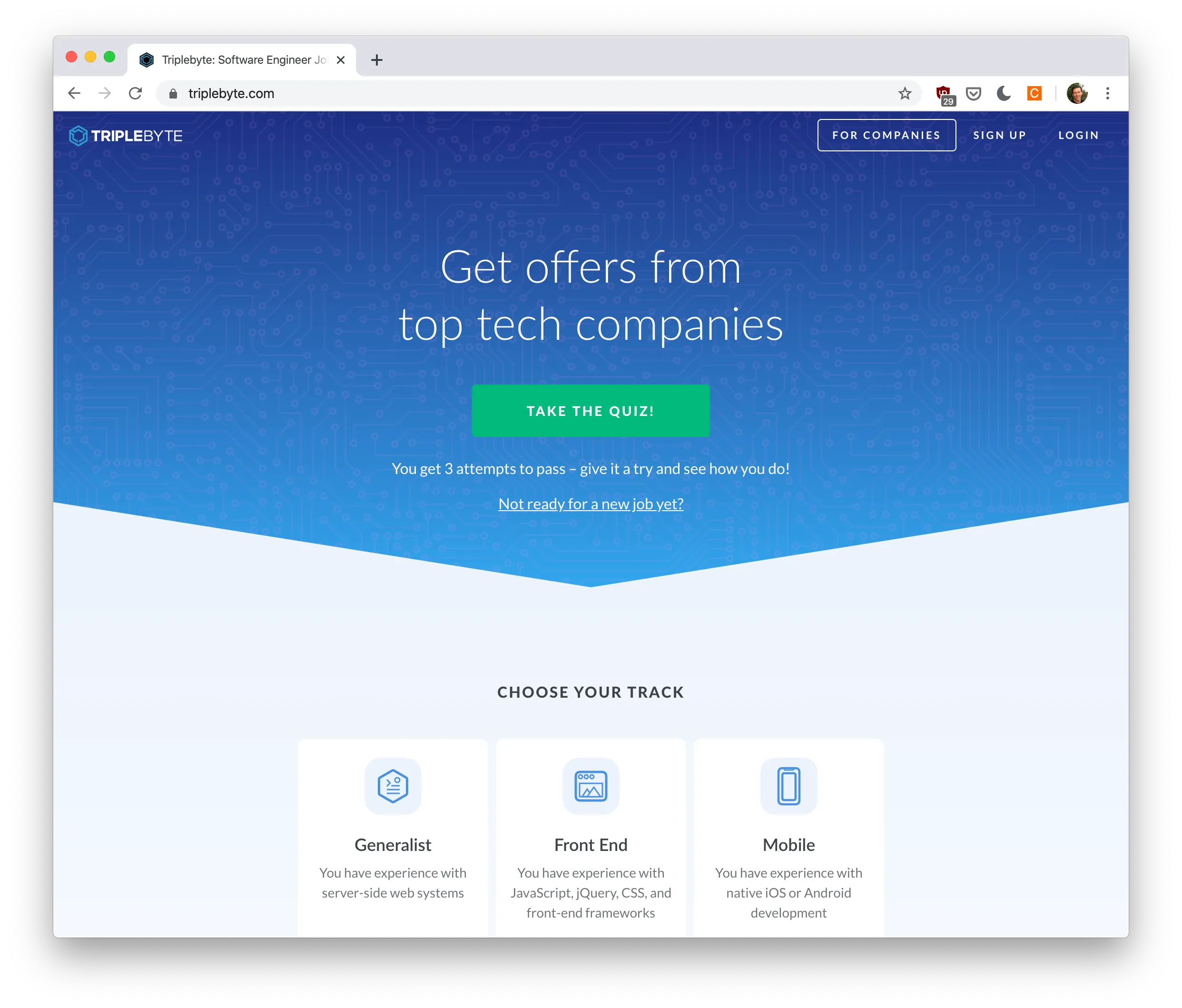Click the browser vertical dots menu
Screen dimensions: 1182x1008
click(x=1110, y=93)
